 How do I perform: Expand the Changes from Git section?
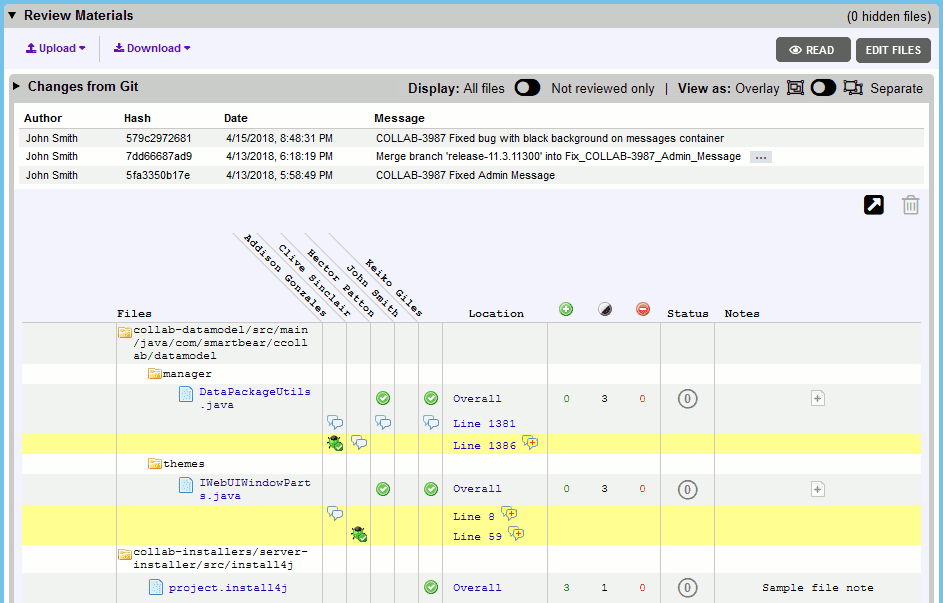17,87
